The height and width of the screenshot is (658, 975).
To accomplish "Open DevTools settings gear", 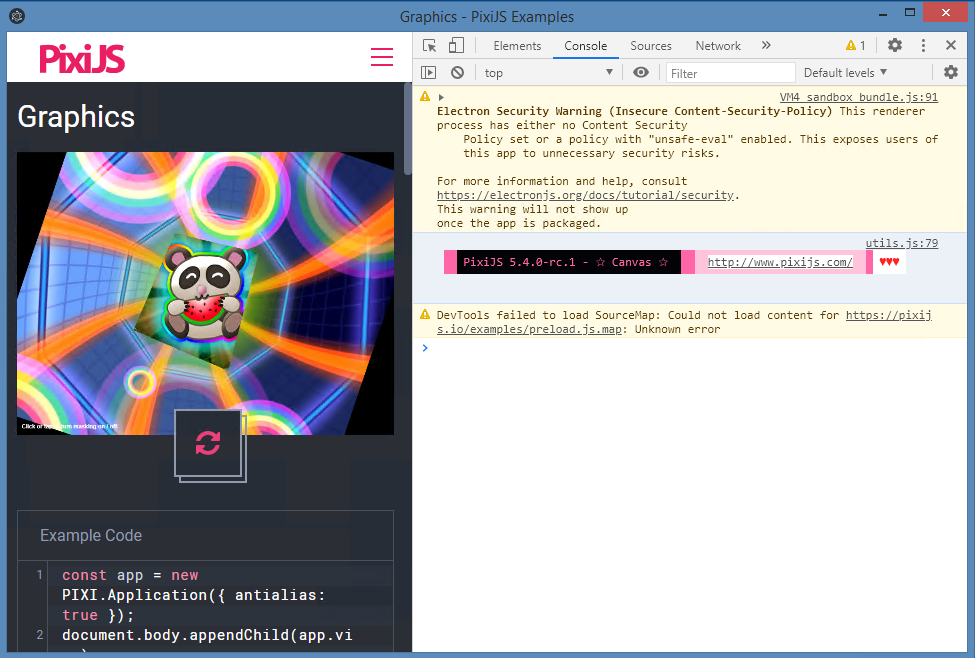I will pyautogui.click(x=894, y=45).
